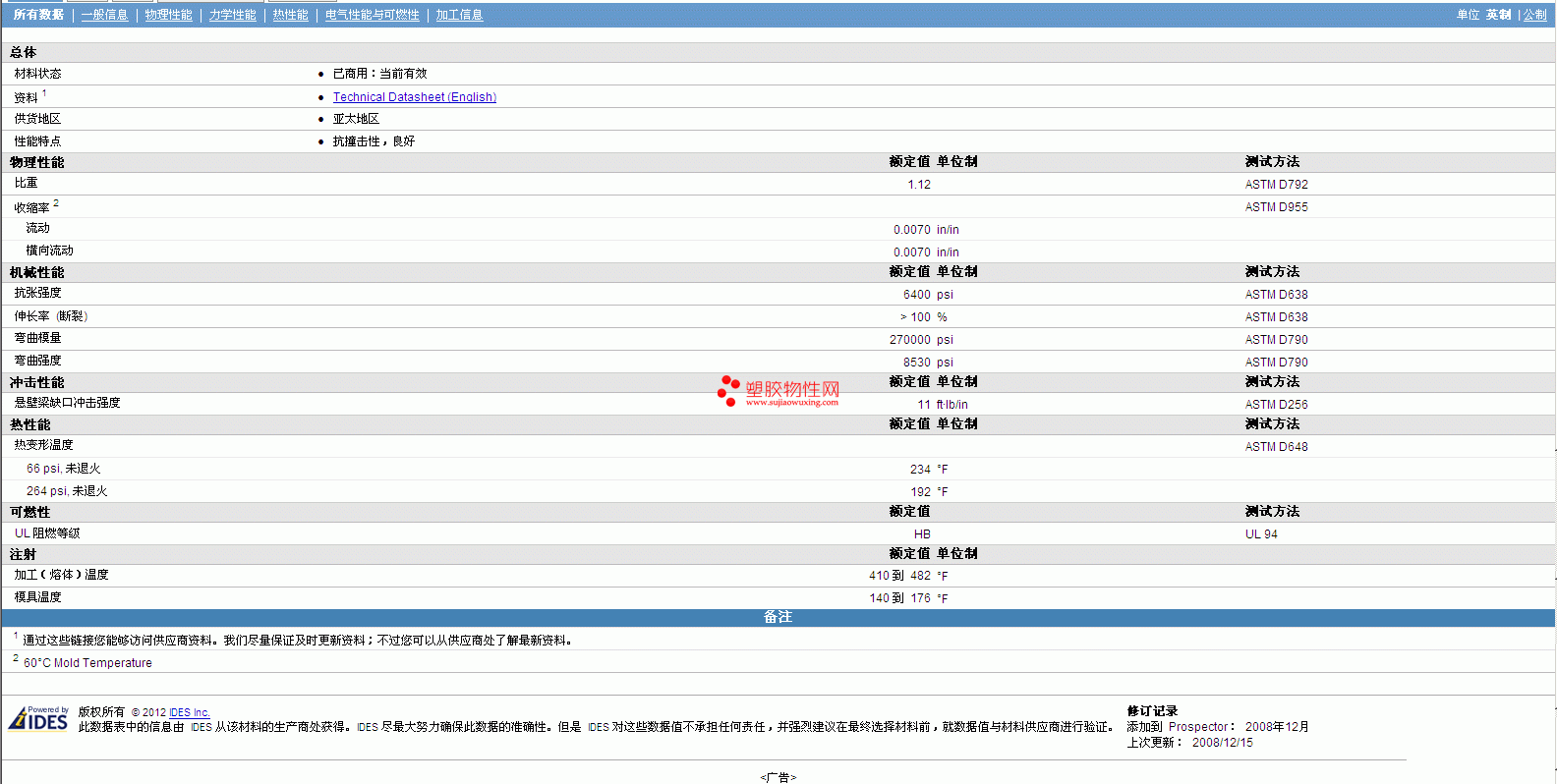Click the 横向流动 shrinkage row label
This screenshot has height=784, width=1557.
[49, 251]
